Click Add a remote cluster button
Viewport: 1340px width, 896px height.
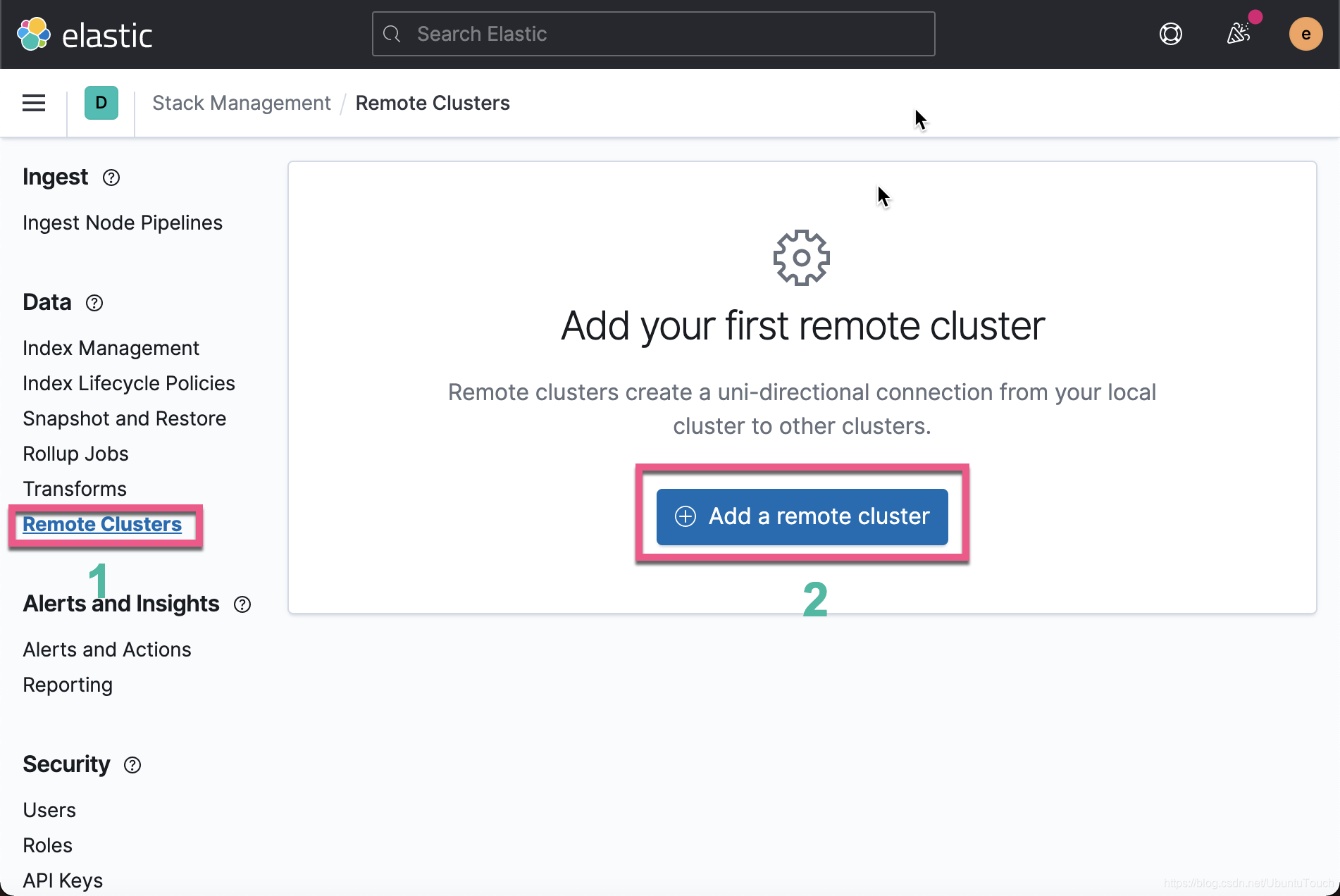802,516
